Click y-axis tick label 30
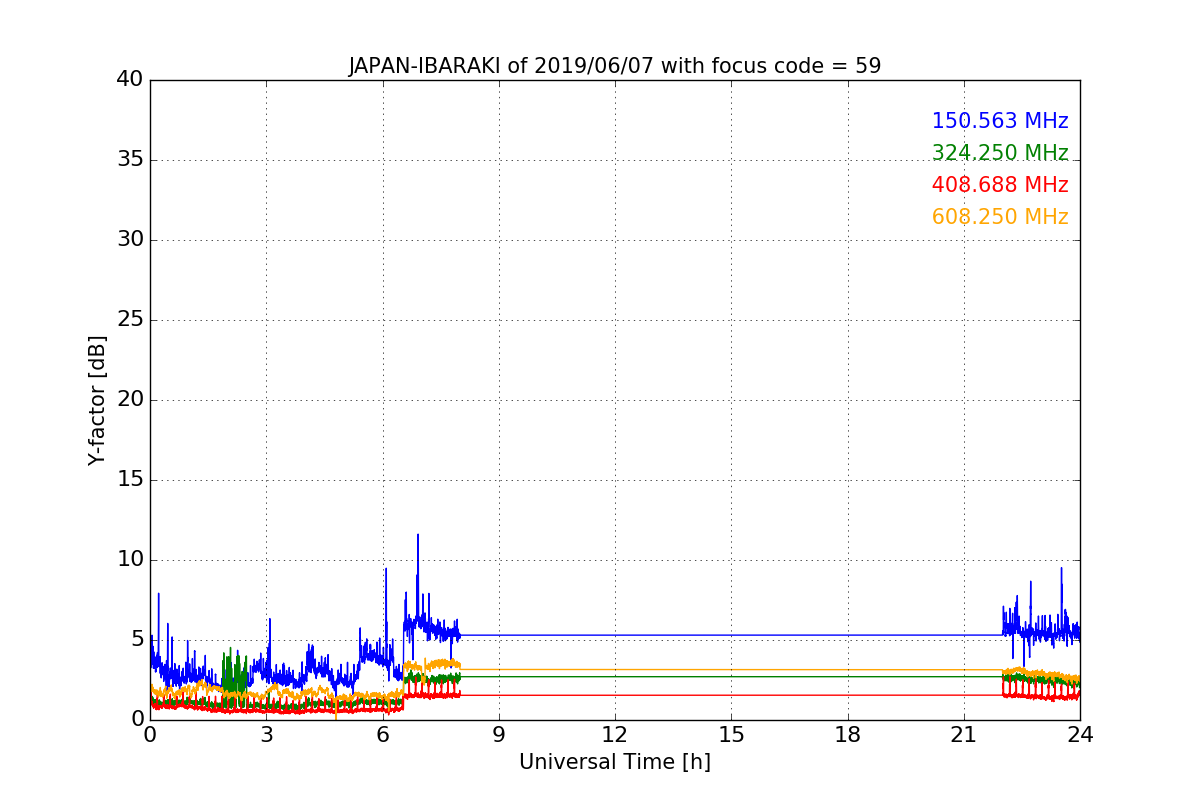Screen dimensions: 1200x800 [129, 239]
